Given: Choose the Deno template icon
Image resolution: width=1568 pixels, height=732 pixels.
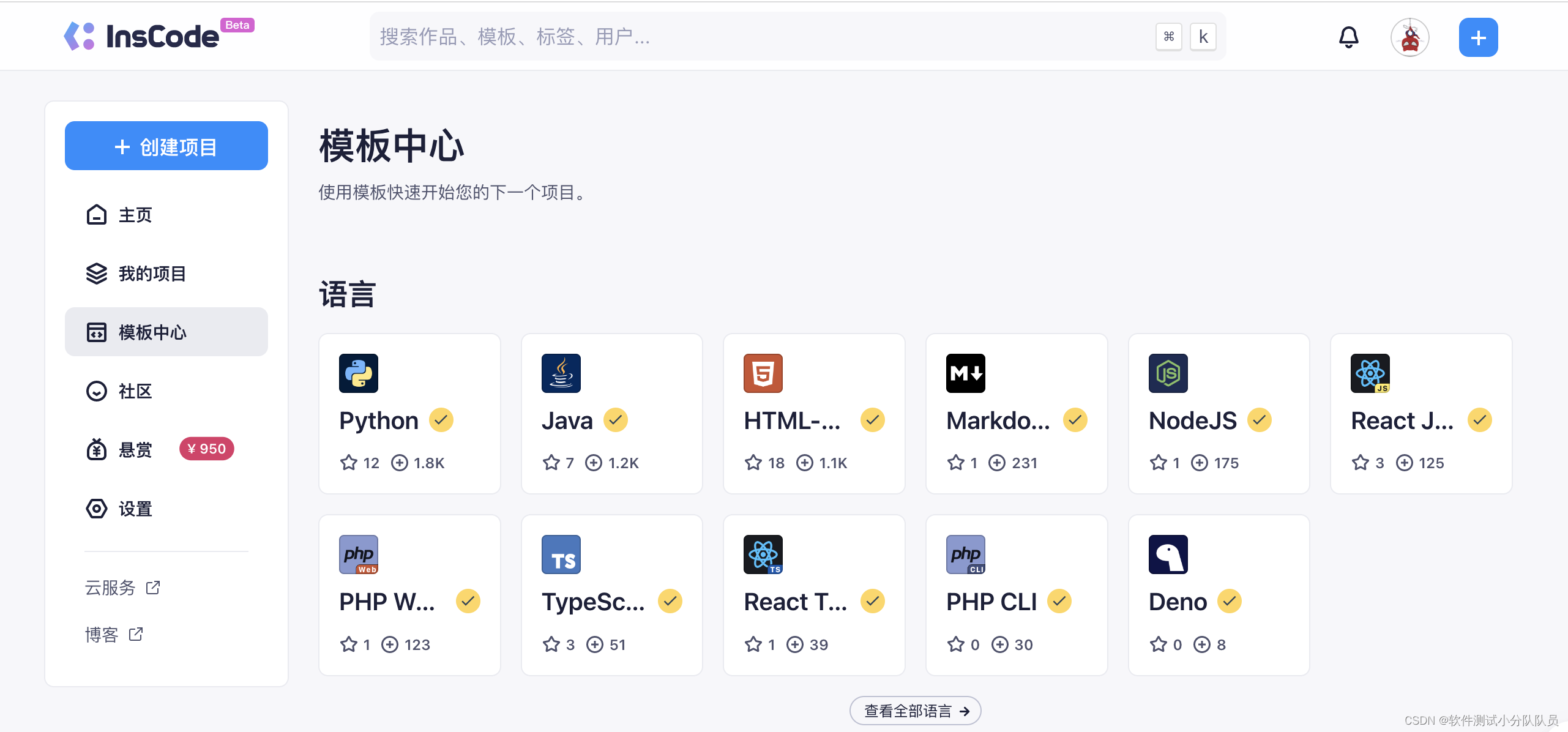Looking at the screenshot, I should point(1168,555).
